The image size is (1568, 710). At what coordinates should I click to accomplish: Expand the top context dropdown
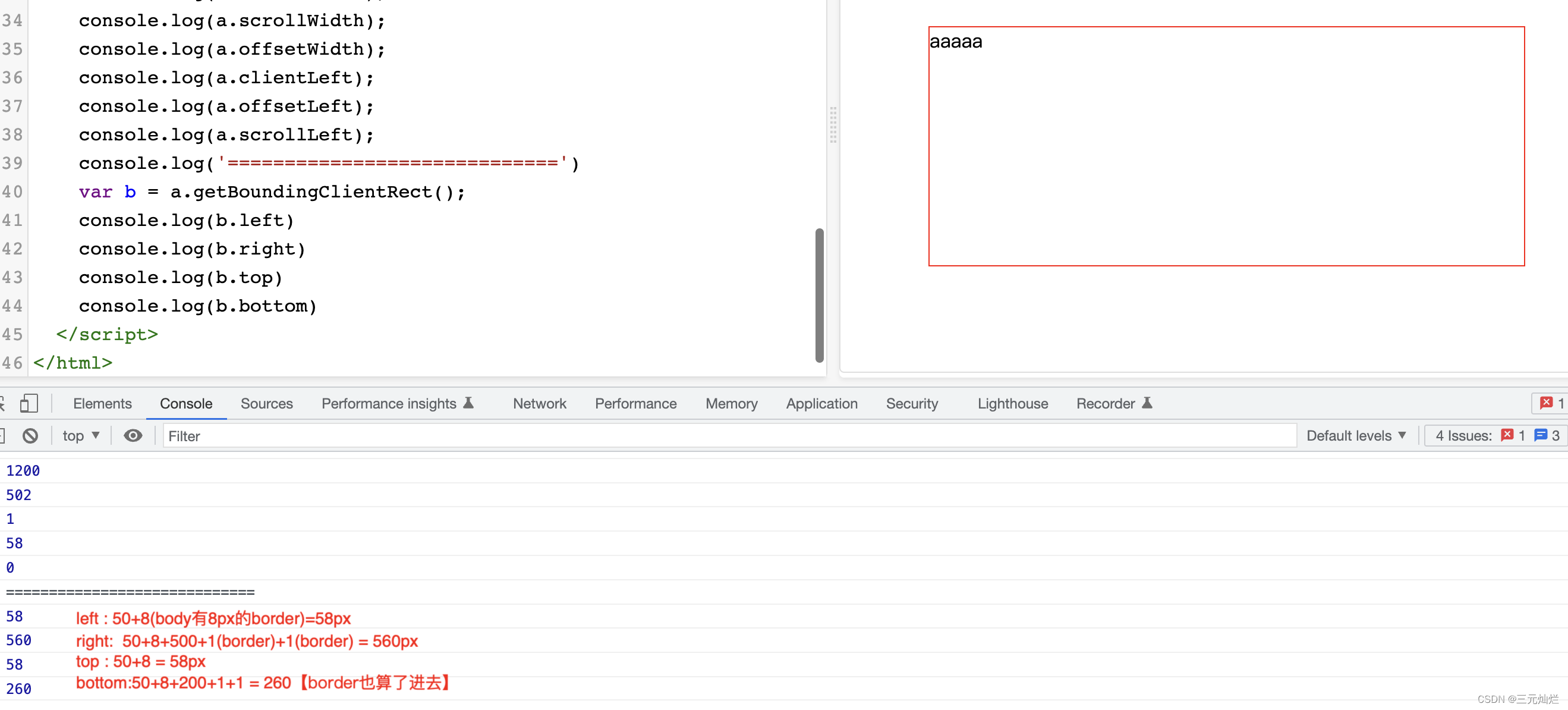(79, 435)
